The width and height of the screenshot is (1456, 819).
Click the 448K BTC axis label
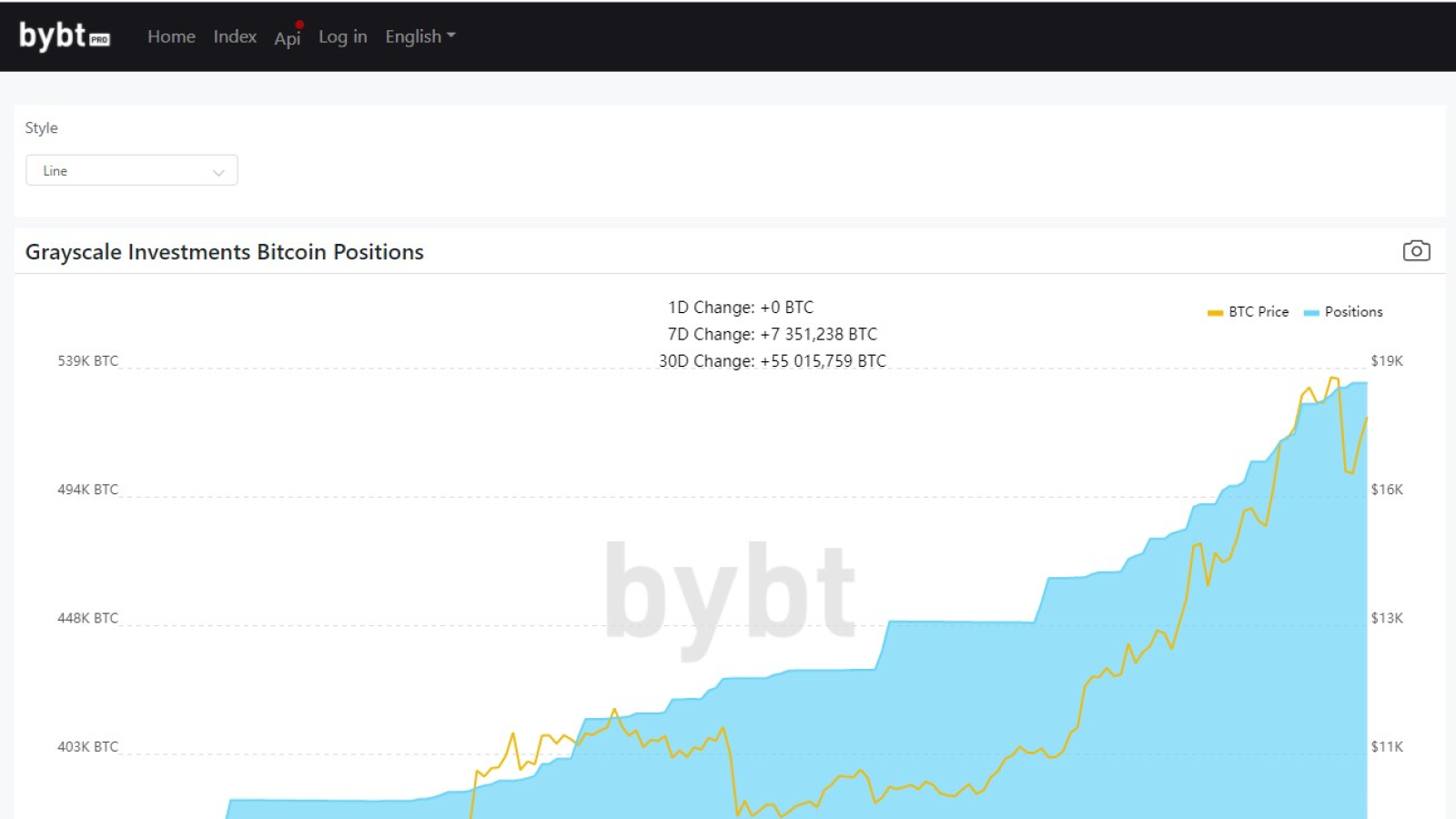(x=88, y=618)
